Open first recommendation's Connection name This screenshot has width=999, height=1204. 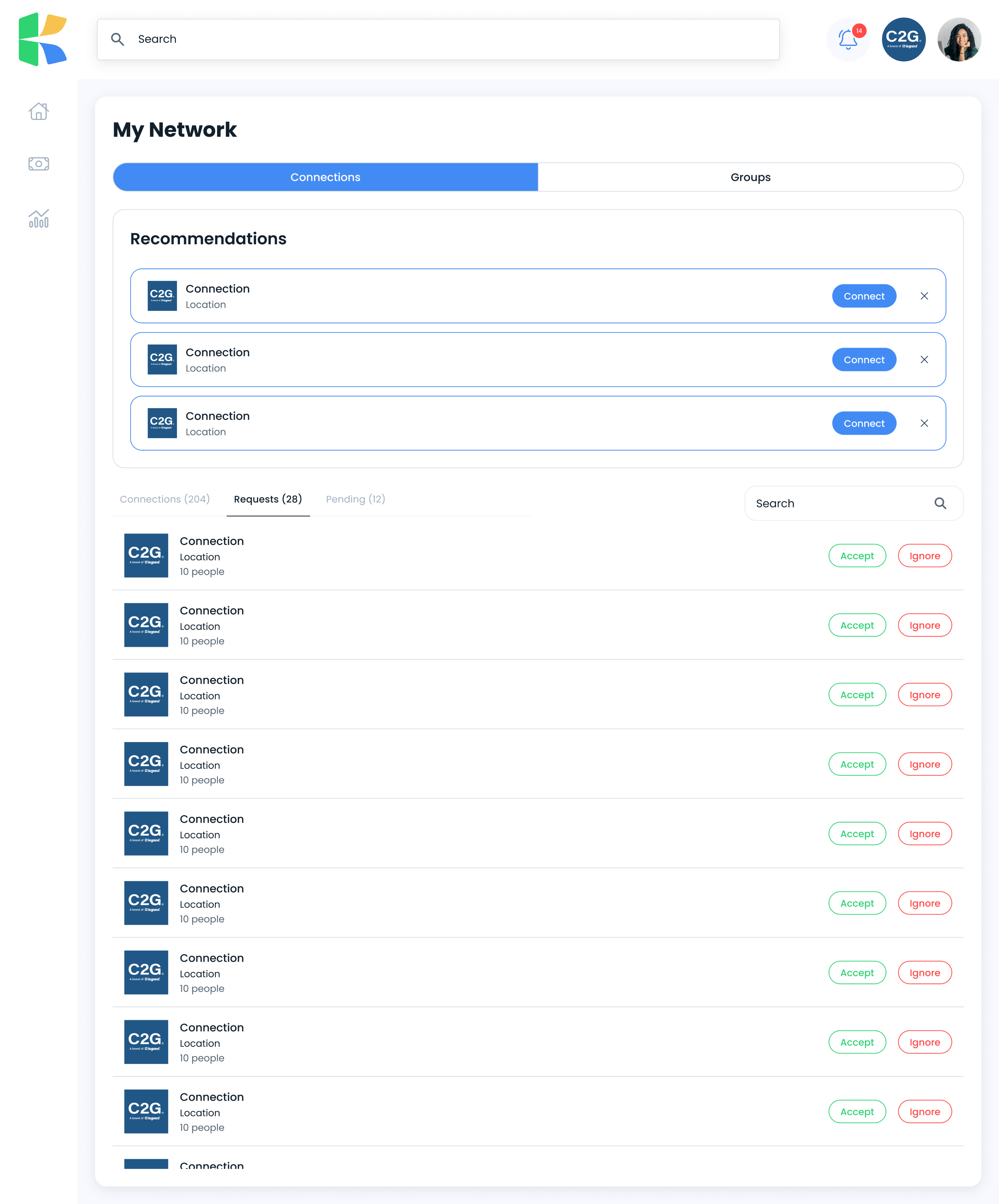(217, 288)
